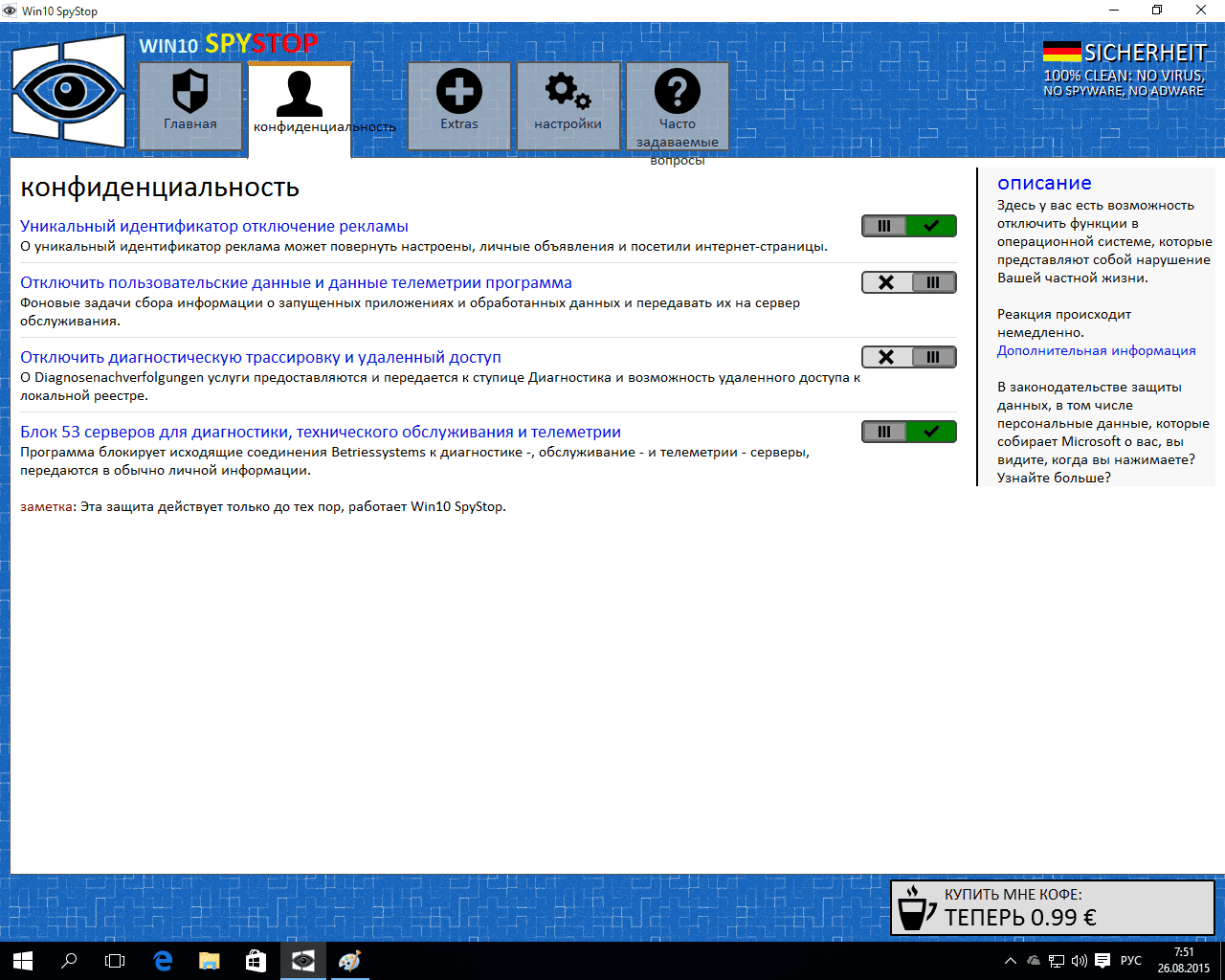Click 'Блок 53 серверов для диагностики' heading
This screenshot has height=980, width=1225.
(x=321, y=433)
